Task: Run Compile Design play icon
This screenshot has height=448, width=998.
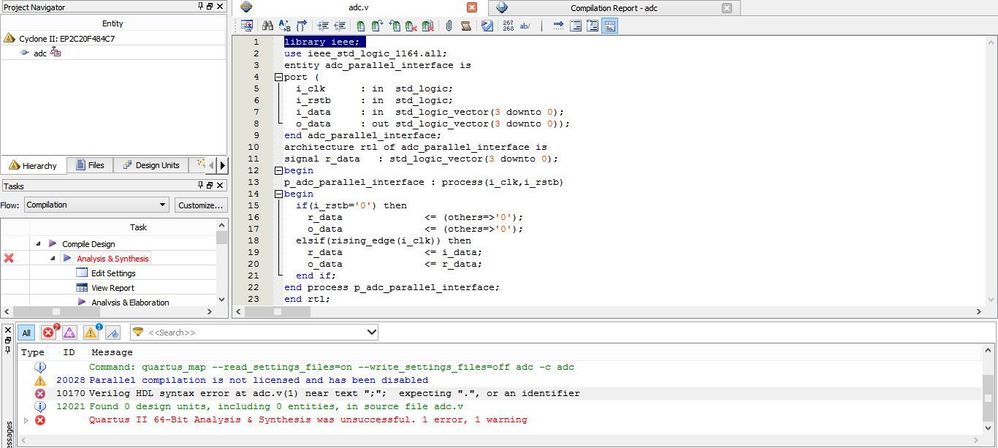Action: point(52,243)
